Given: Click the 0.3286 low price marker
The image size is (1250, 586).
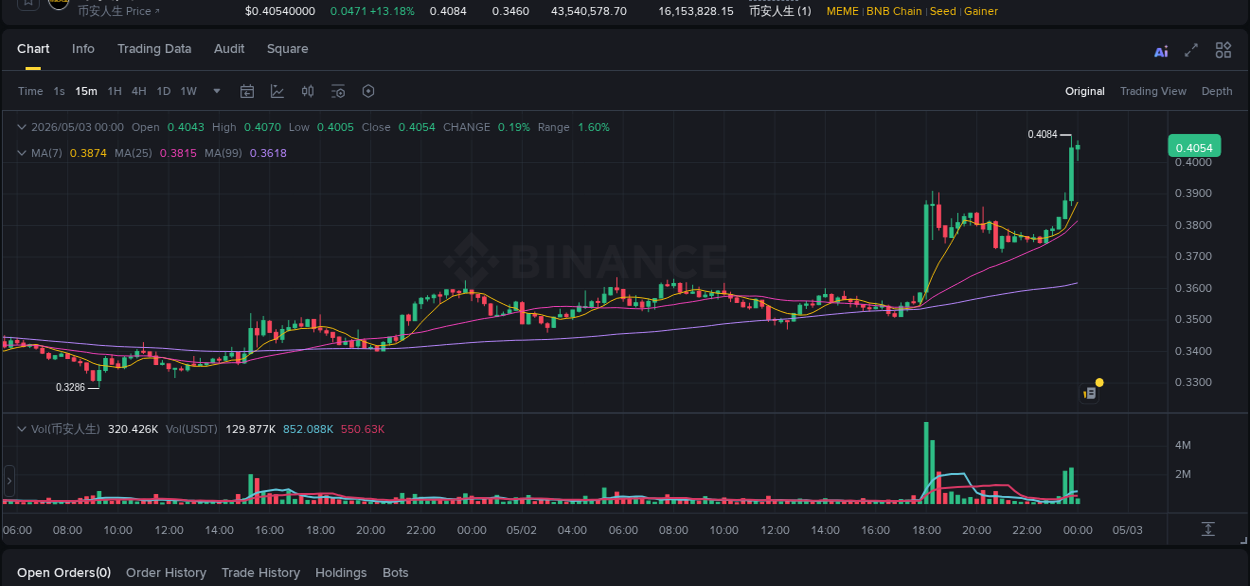Looking at the screenshot, I should (x=70, y=387).
